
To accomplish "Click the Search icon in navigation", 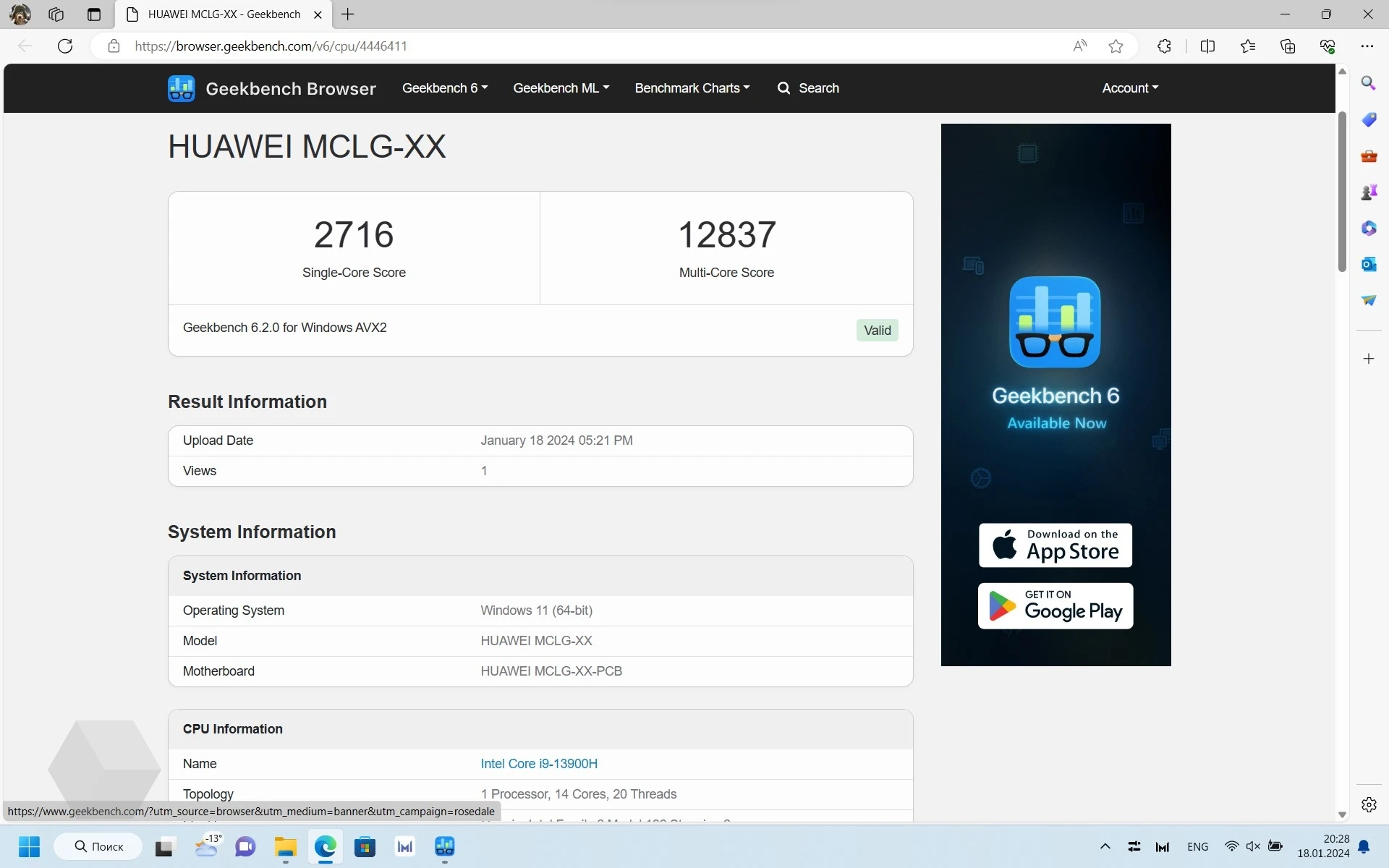I will (784, 88).
